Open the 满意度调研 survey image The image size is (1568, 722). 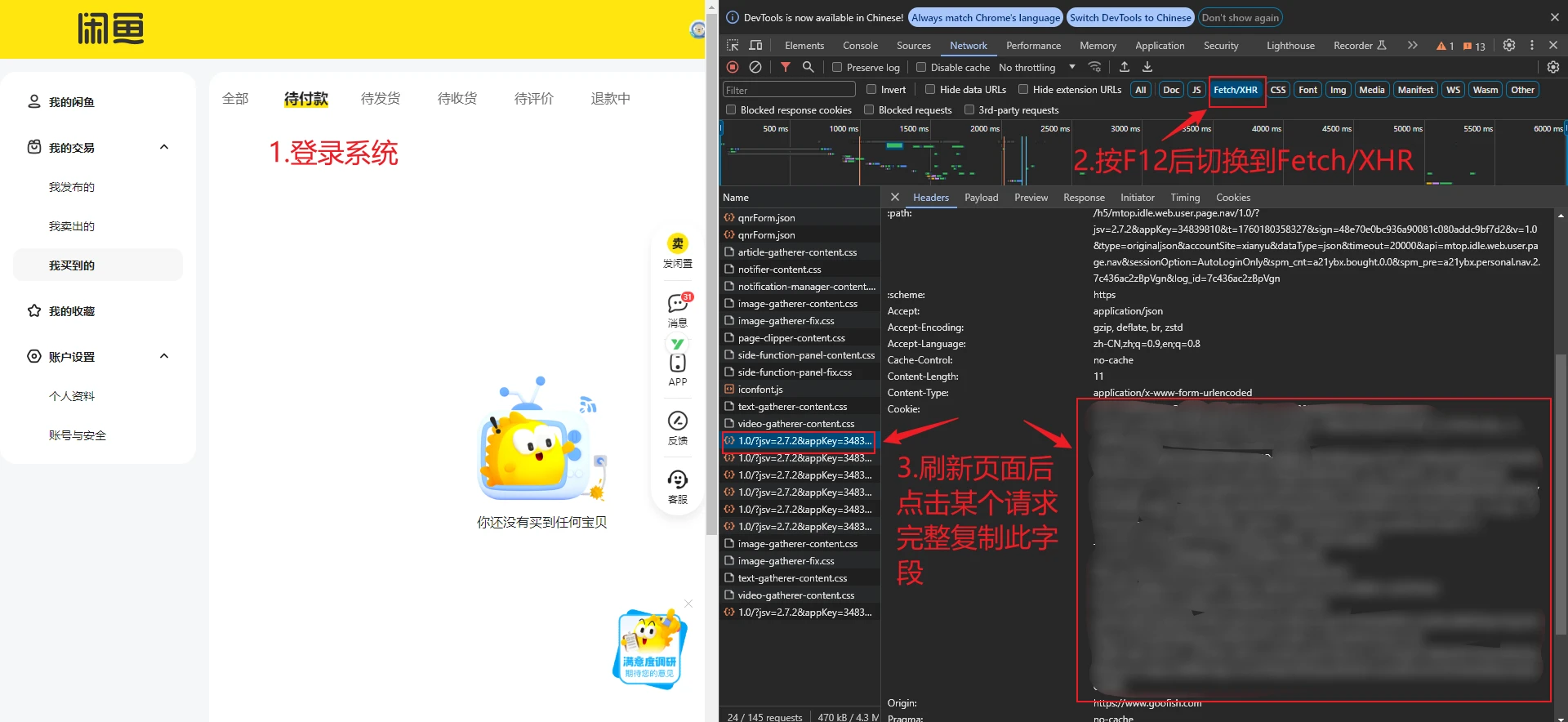[x=649, y=650]
